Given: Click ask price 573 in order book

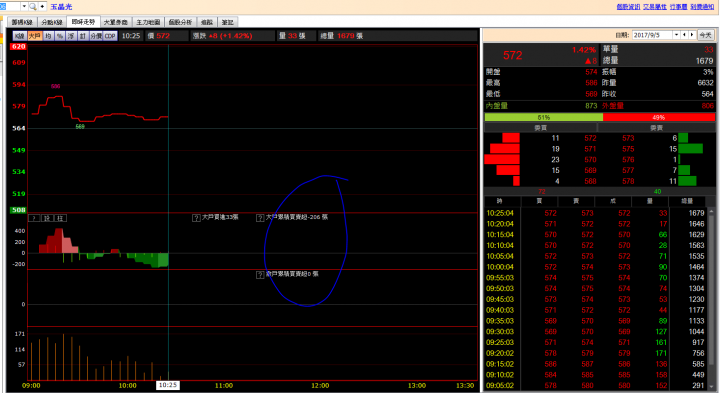Looking at the screenshot, I should coord(628,138).
